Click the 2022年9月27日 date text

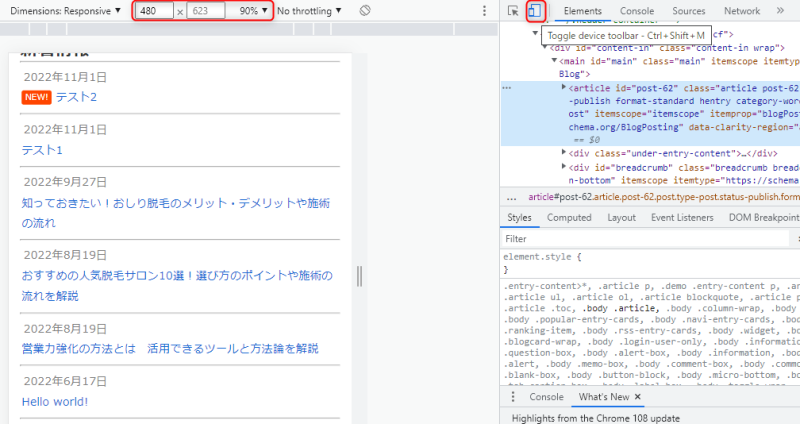tap(65, 182)
